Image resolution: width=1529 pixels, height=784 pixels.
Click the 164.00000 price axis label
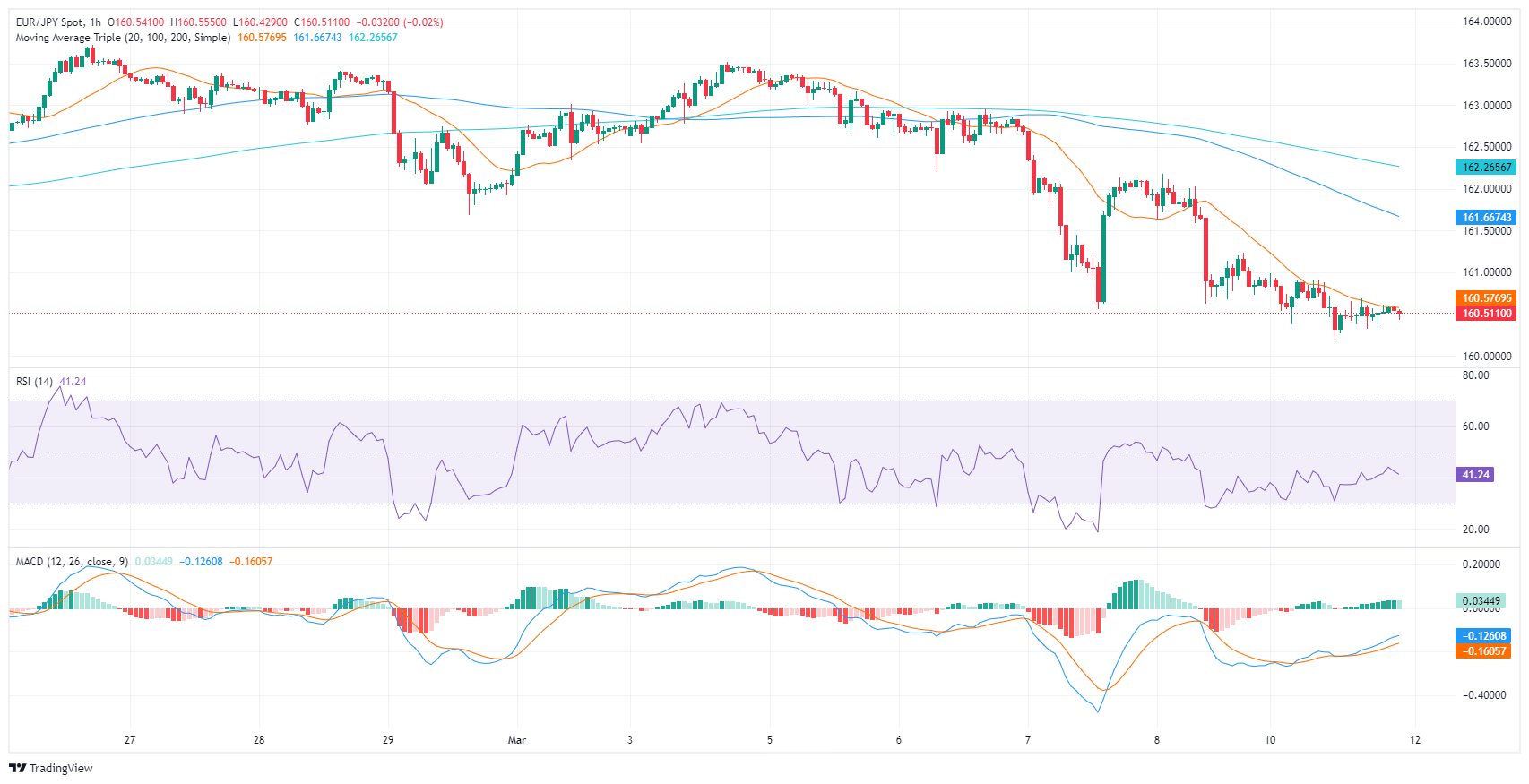[x=1486, y=22]
